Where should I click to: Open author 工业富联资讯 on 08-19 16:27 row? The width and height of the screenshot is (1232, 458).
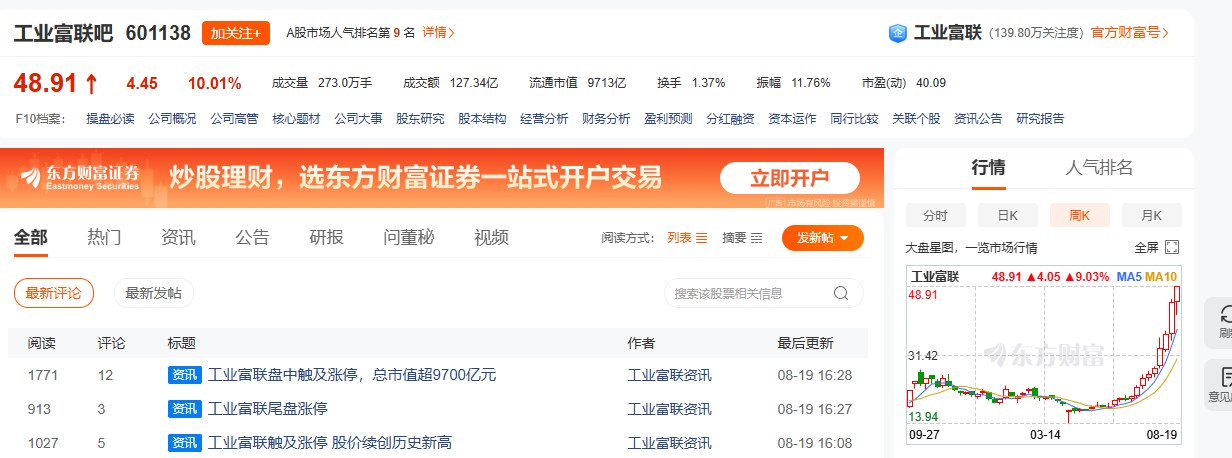[x=669, y=408]
